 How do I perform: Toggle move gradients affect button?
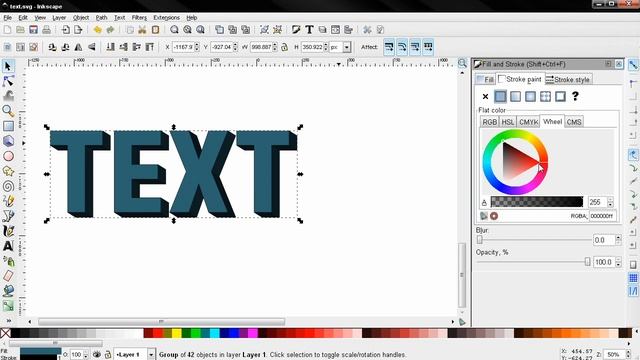[x=415, y=47]
